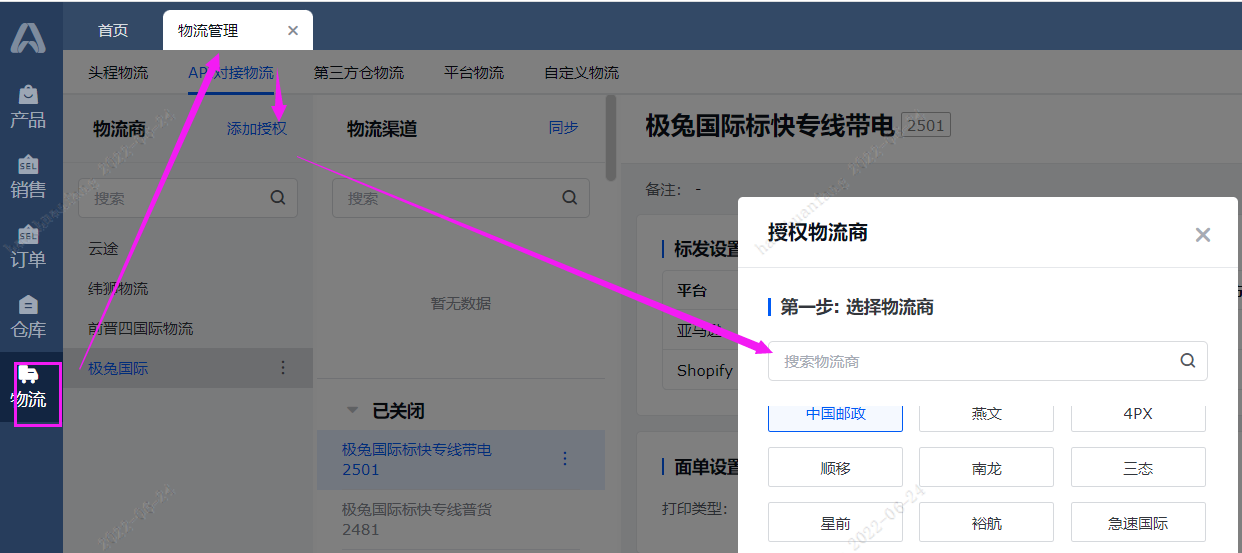Close the 授权物流商 dialog
The height and width of the screenshot is (553, 1242).
(x=1203, y=235)
